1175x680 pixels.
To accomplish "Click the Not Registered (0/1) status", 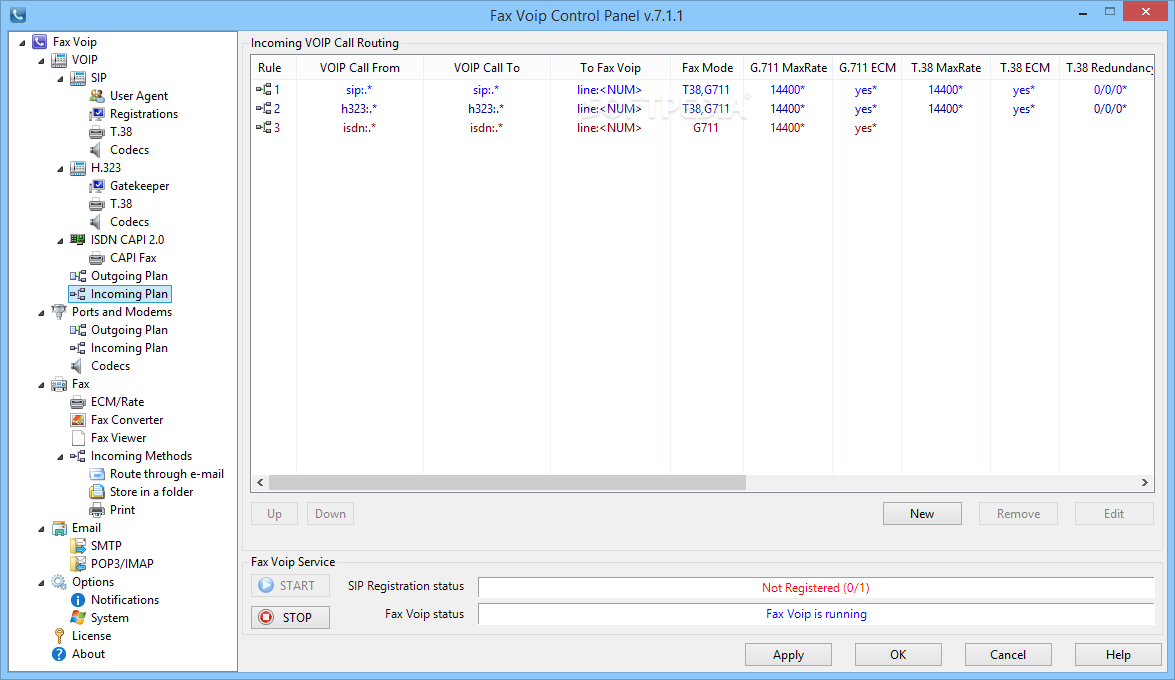I will pos(816,588).
